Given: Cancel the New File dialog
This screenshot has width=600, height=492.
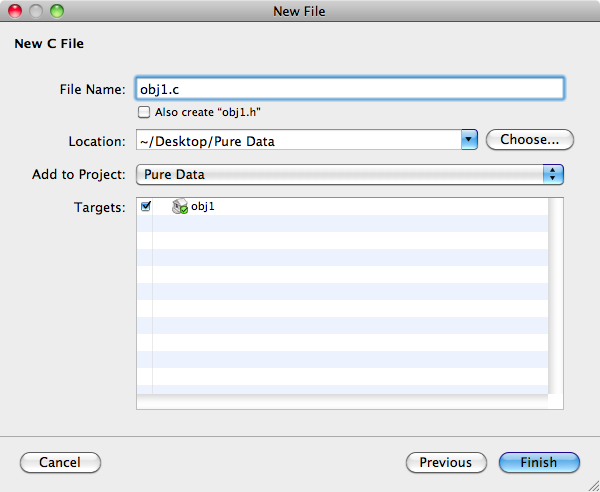Looking at the screenshot, I should point(60,463).
